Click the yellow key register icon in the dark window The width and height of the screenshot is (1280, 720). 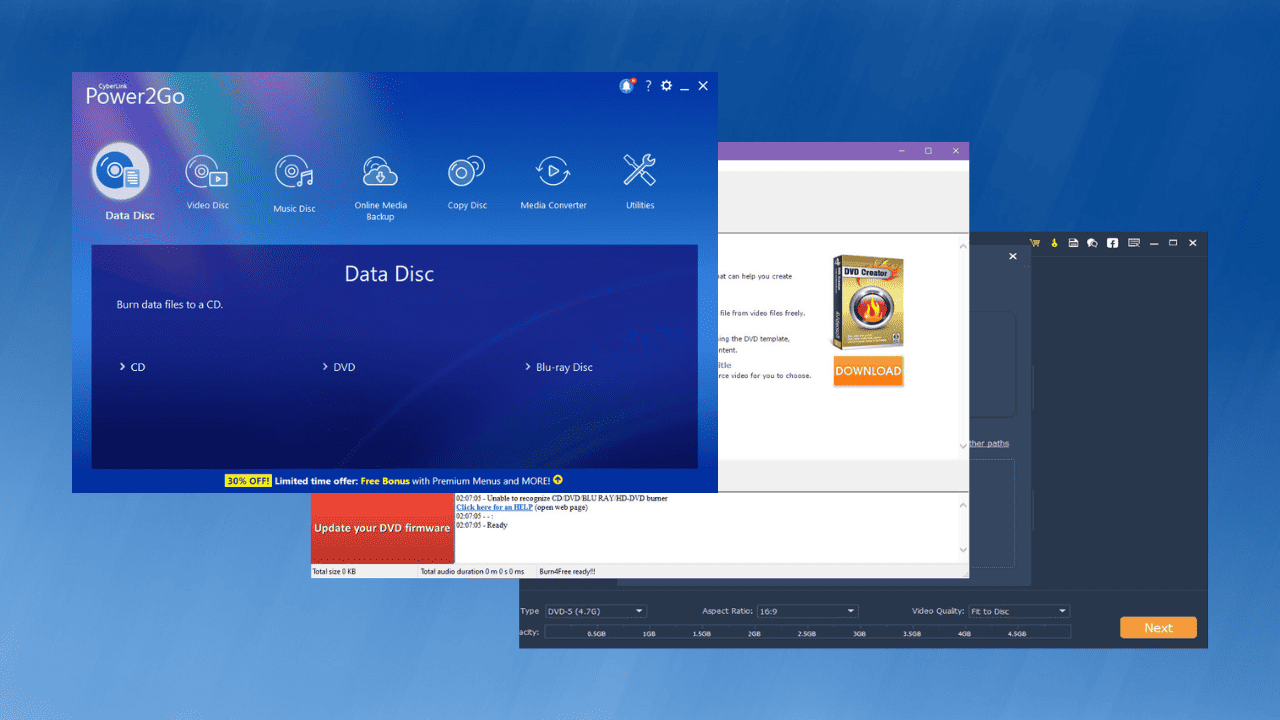1054,242
